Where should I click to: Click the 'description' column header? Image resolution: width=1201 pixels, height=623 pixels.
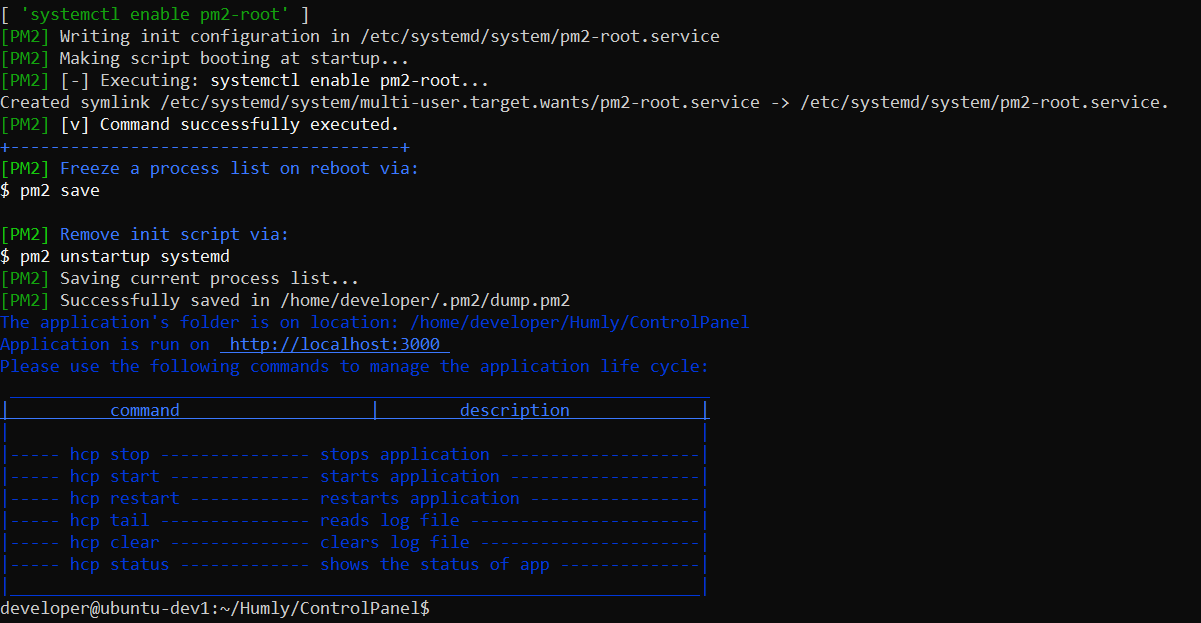coord(515,409)
